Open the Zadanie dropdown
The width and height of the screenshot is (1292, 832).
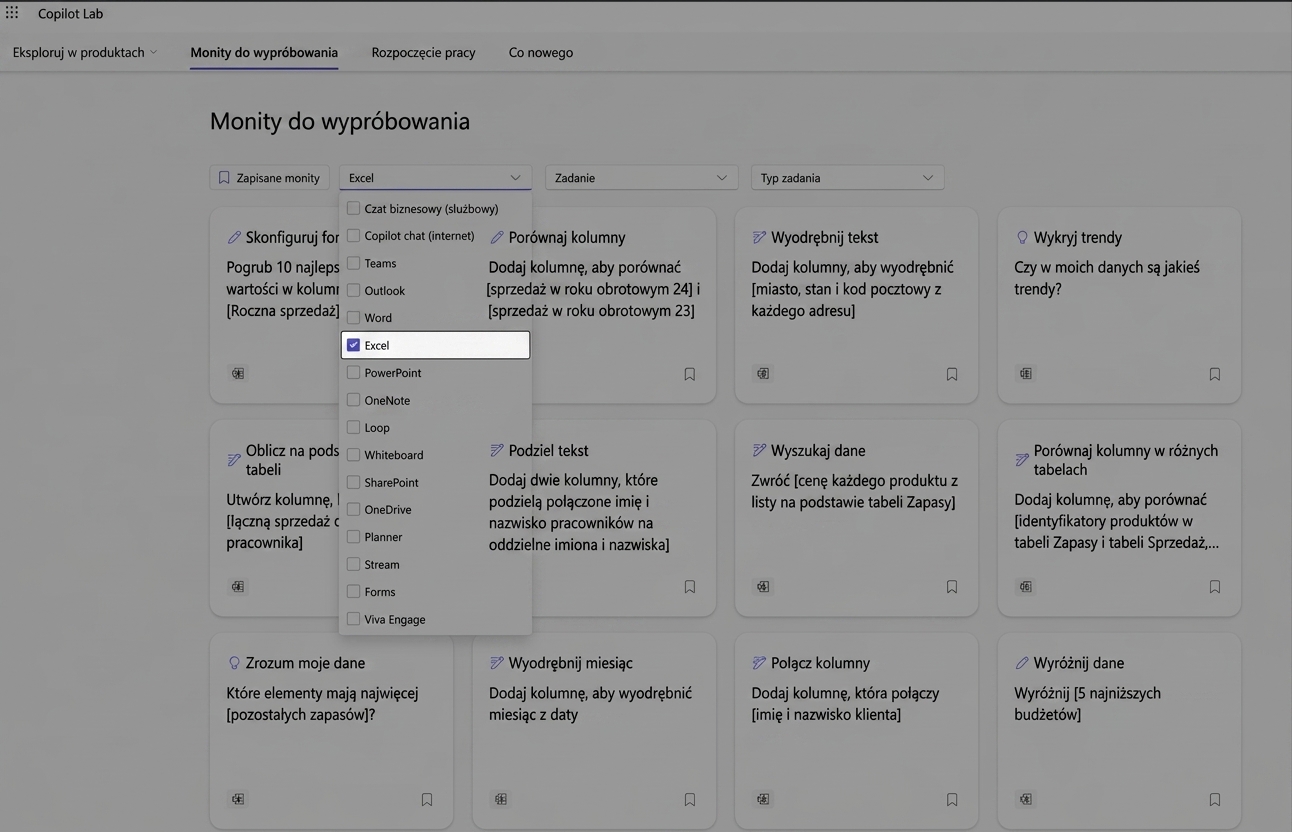tap(641, 178)
